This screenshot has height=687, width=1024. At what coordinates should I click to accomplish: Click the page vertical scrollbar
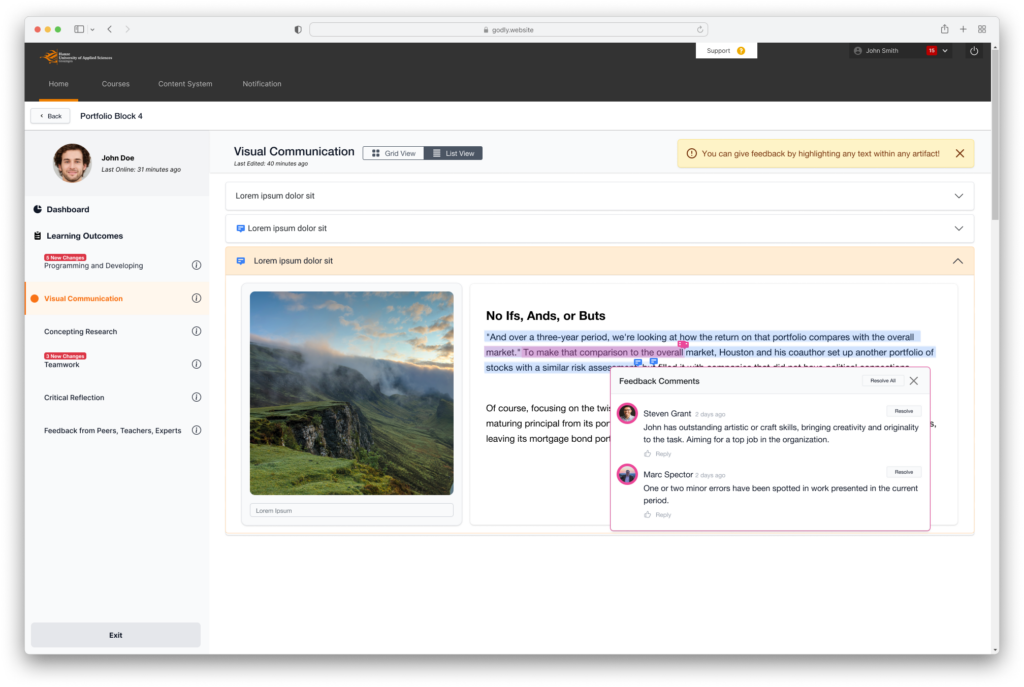click(x=995, y=135)
